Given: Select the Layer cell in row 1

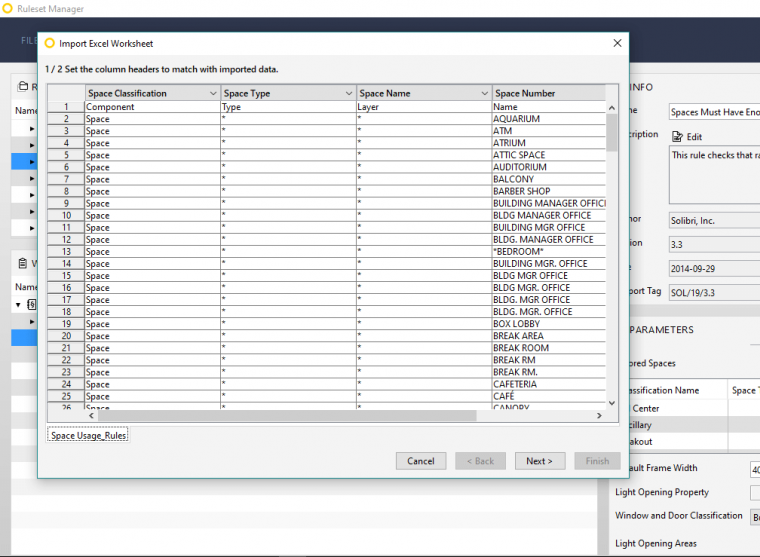Looking at the screenshot, I should tap(424, 107).
